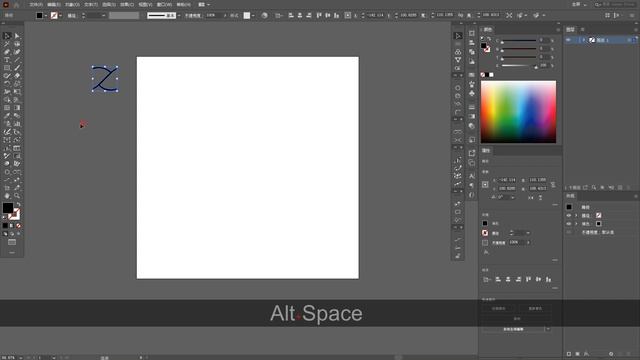Select the Hand tool

7,196
